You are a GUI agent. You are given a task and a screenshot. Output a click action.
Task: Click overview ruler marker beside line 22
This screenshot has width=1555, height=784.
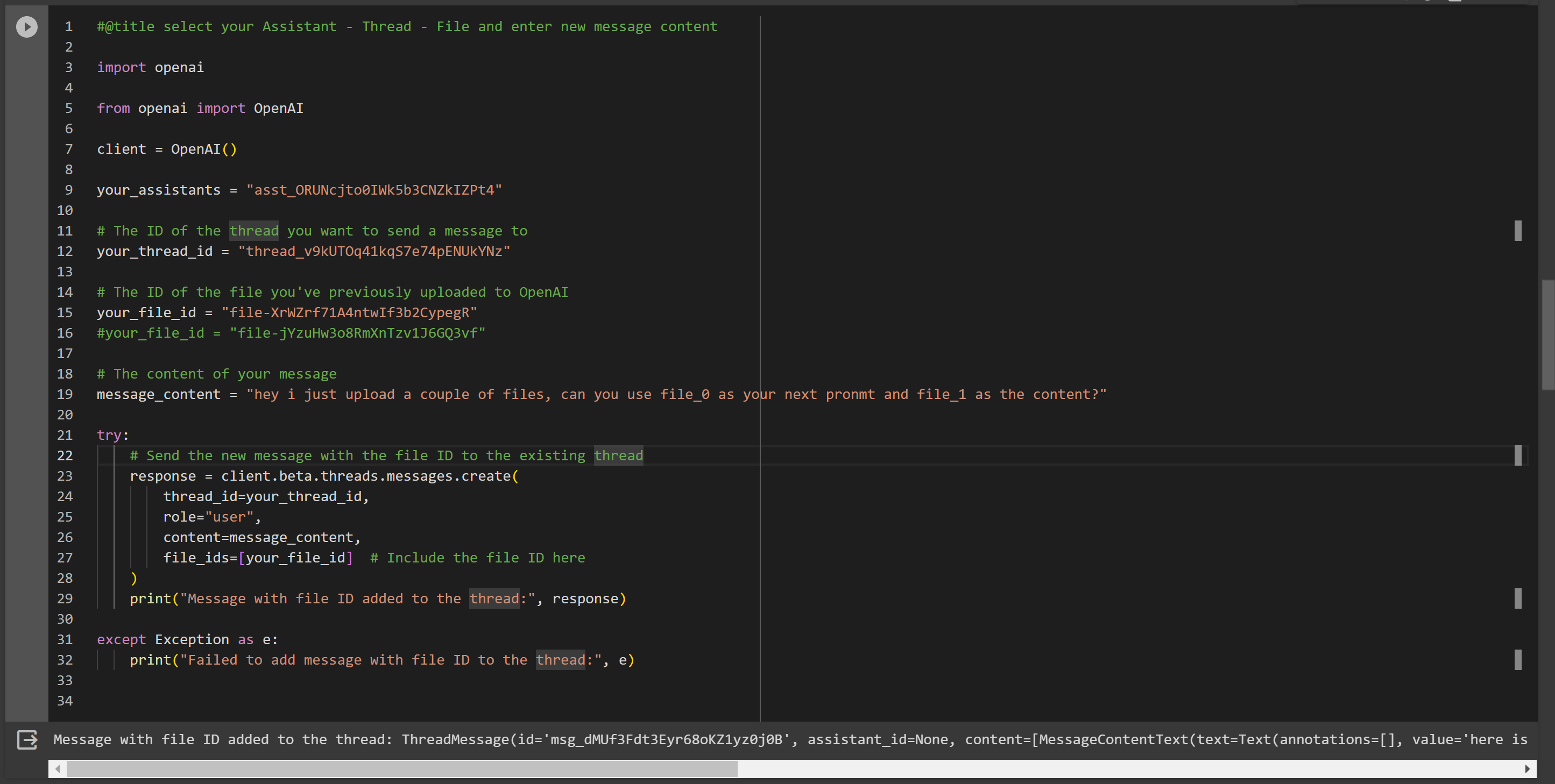[1517, 455]
